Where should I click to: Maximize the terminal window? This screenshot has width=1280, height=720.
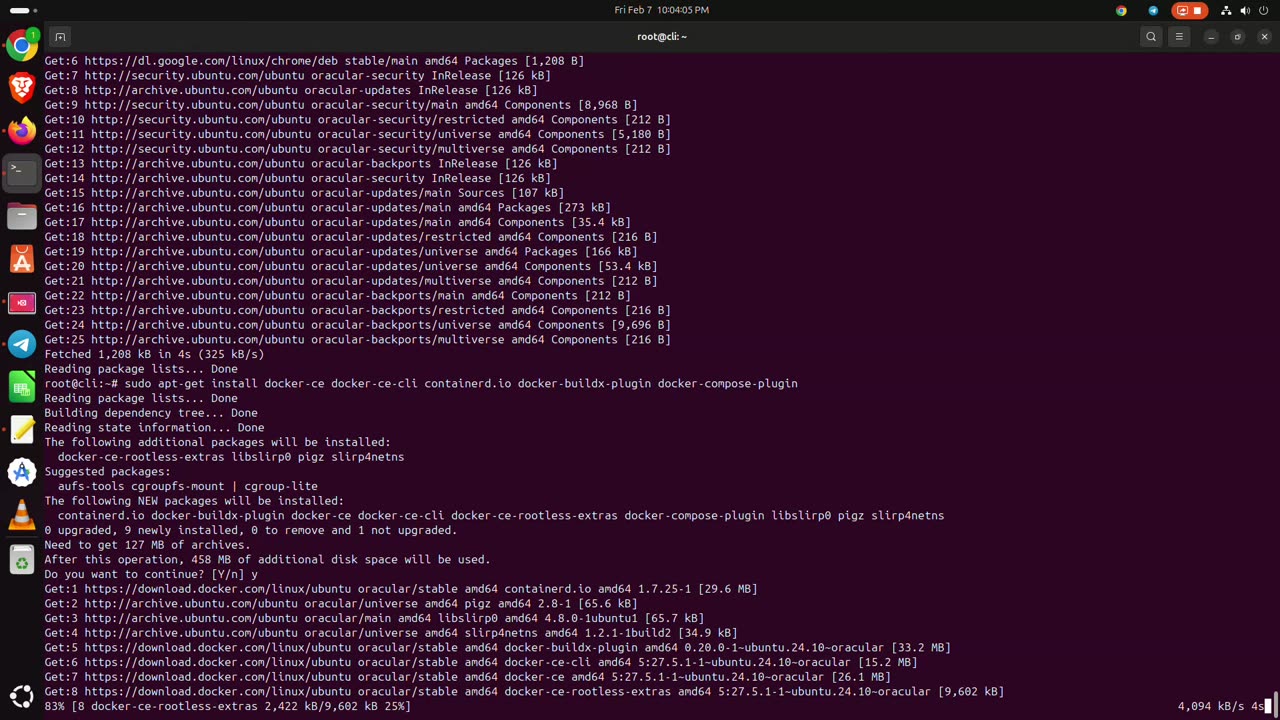[x=1237, y=37]
